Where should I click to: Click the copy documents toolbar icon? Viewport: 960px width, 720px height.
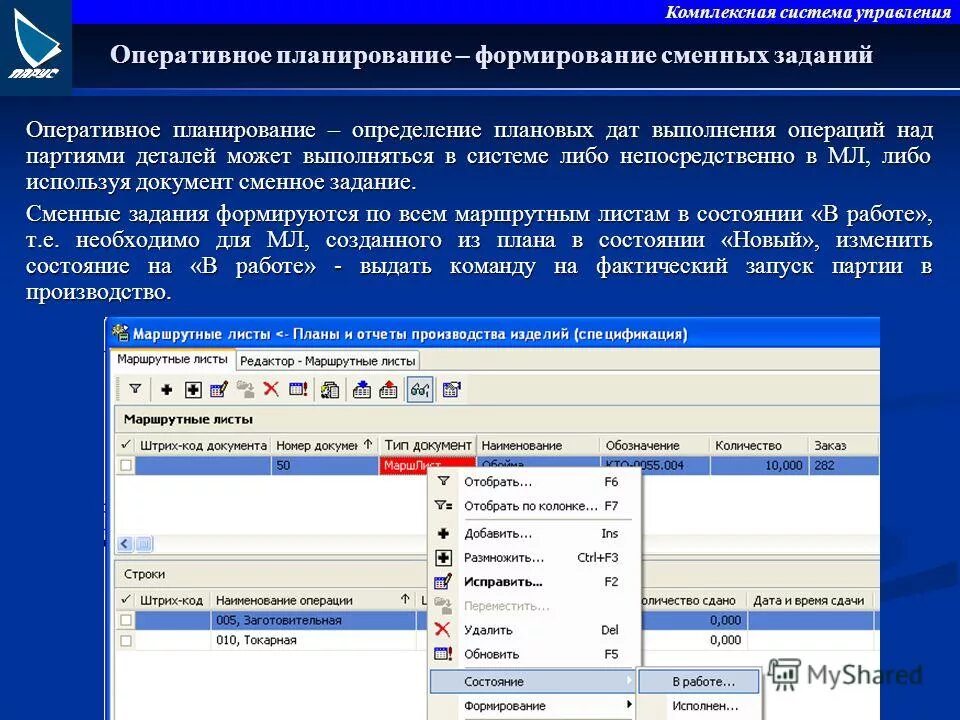[x=327, y=390]
